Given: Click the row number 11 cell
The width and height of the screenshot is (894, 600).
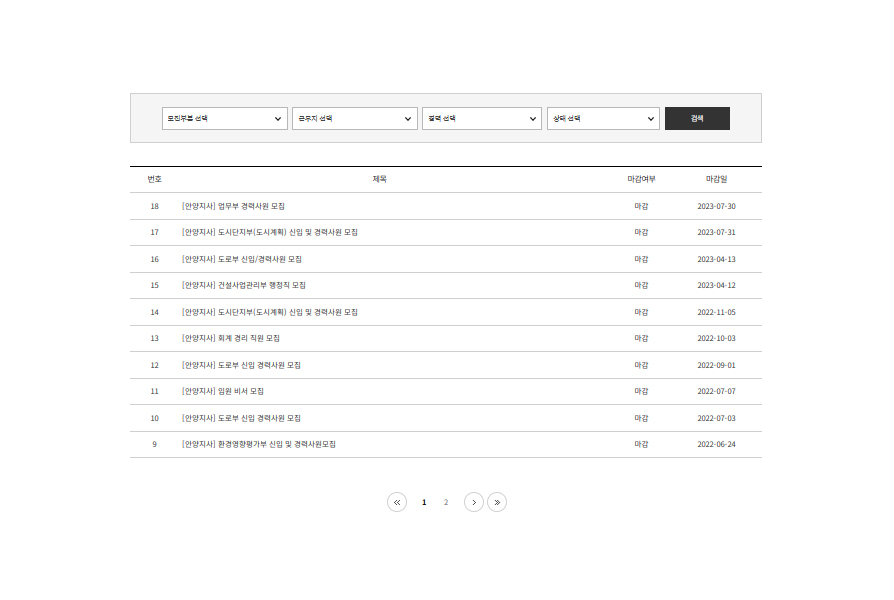Looking at the screenshot, I should pyautogui.click(x=155, y=391).
